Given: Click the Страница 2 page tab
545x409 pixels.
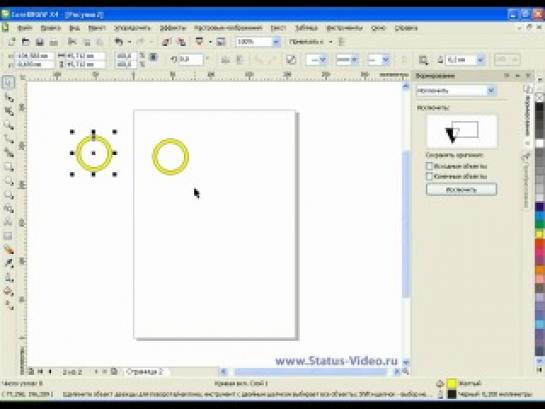Looking at the screenshot, I should point(145,371).
